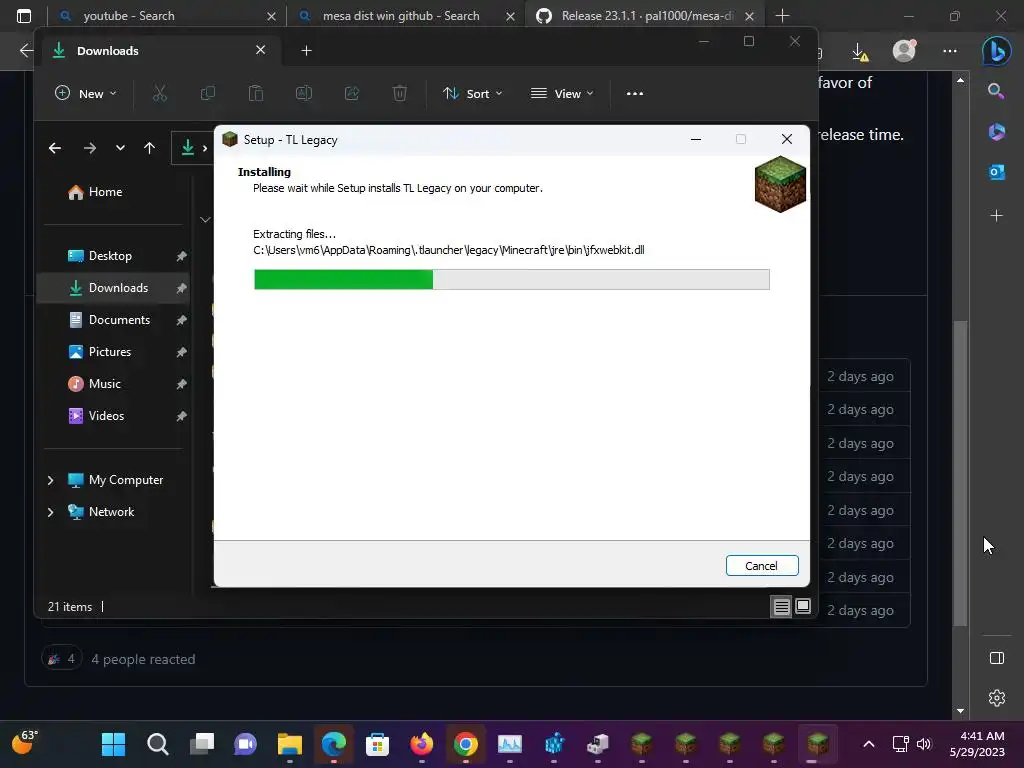The width and height of the screenshot is (1024, 768).
Task: Click the 21 items status bar text
Action: (70, 607)
